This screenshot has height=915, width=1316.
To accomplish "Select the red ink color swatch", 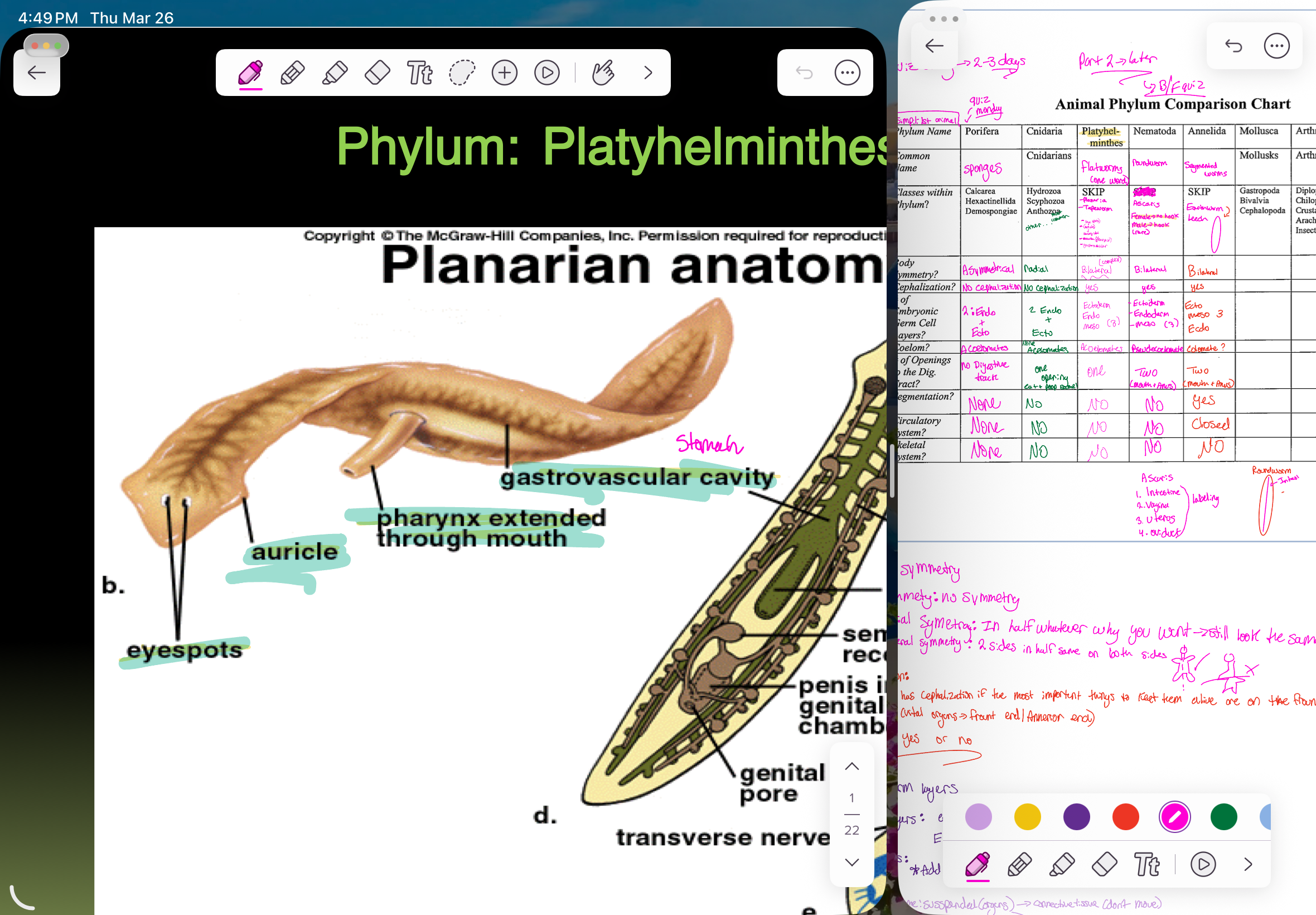I will (x=1126, y=817).
